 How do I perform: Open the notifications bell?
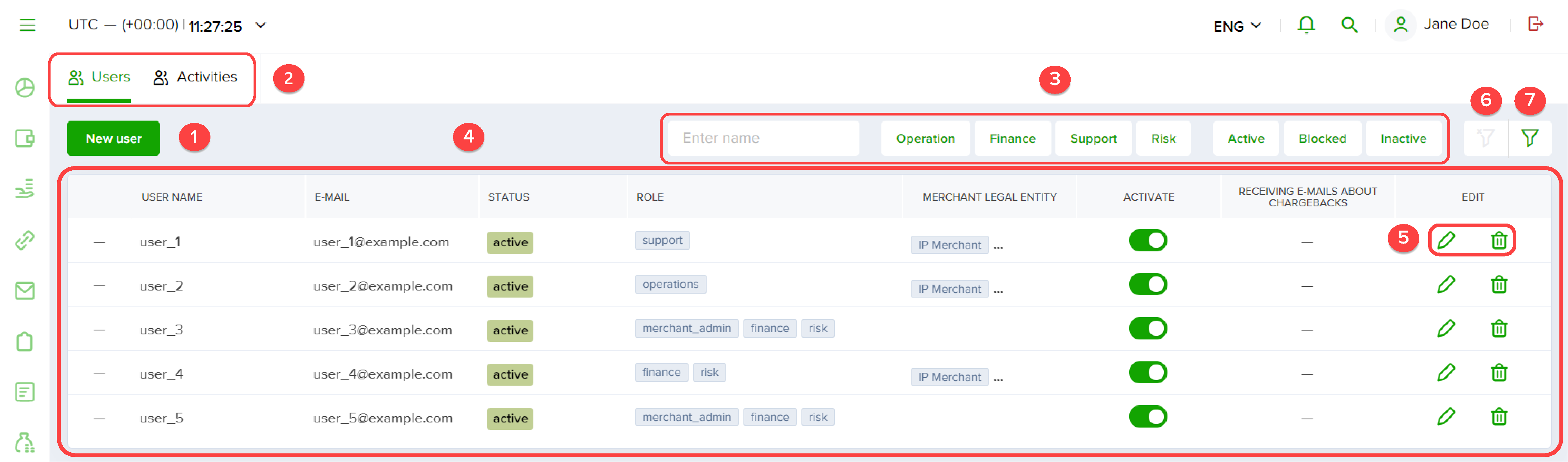1306,24
